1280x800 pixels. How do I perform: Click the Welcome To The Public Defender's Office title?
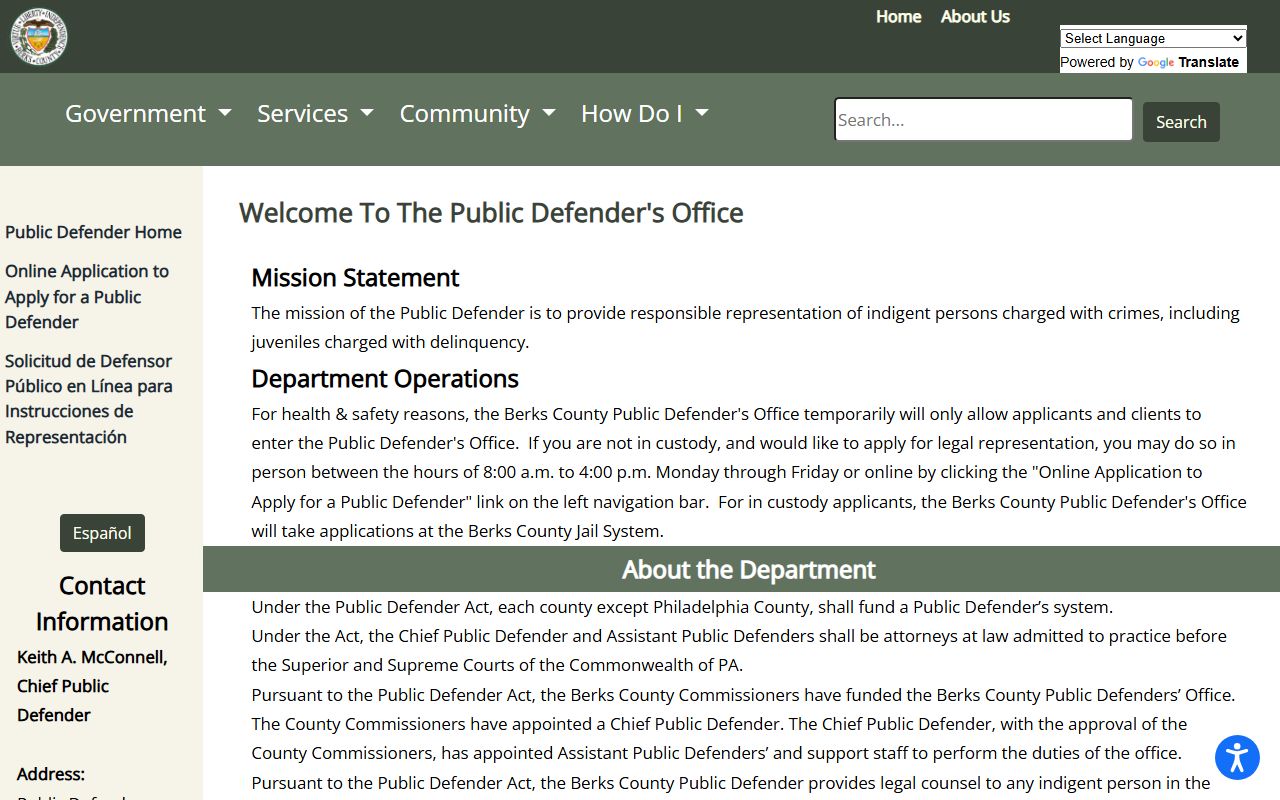point(491,213)
